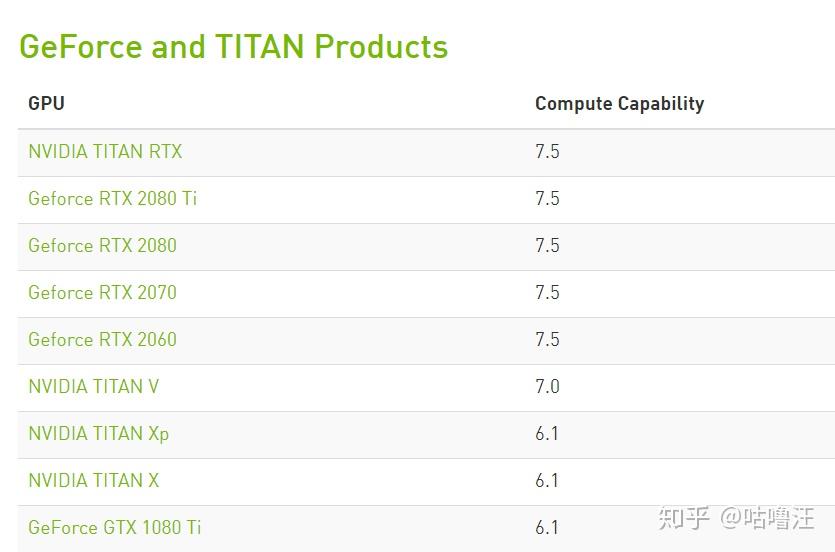
Task: Click the NVIDIA TITAN Xp link
Action: 98,434
